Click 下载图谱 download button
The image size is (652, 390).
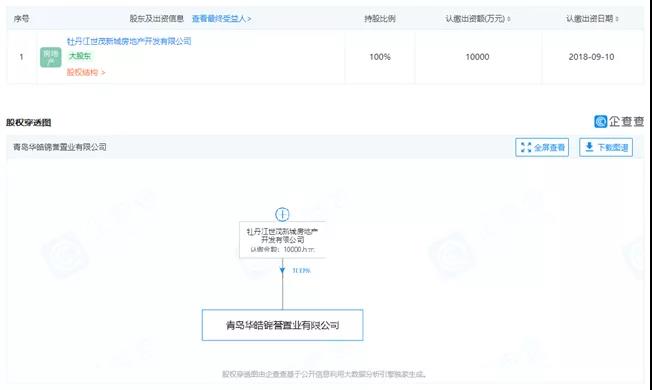(606, 147)
